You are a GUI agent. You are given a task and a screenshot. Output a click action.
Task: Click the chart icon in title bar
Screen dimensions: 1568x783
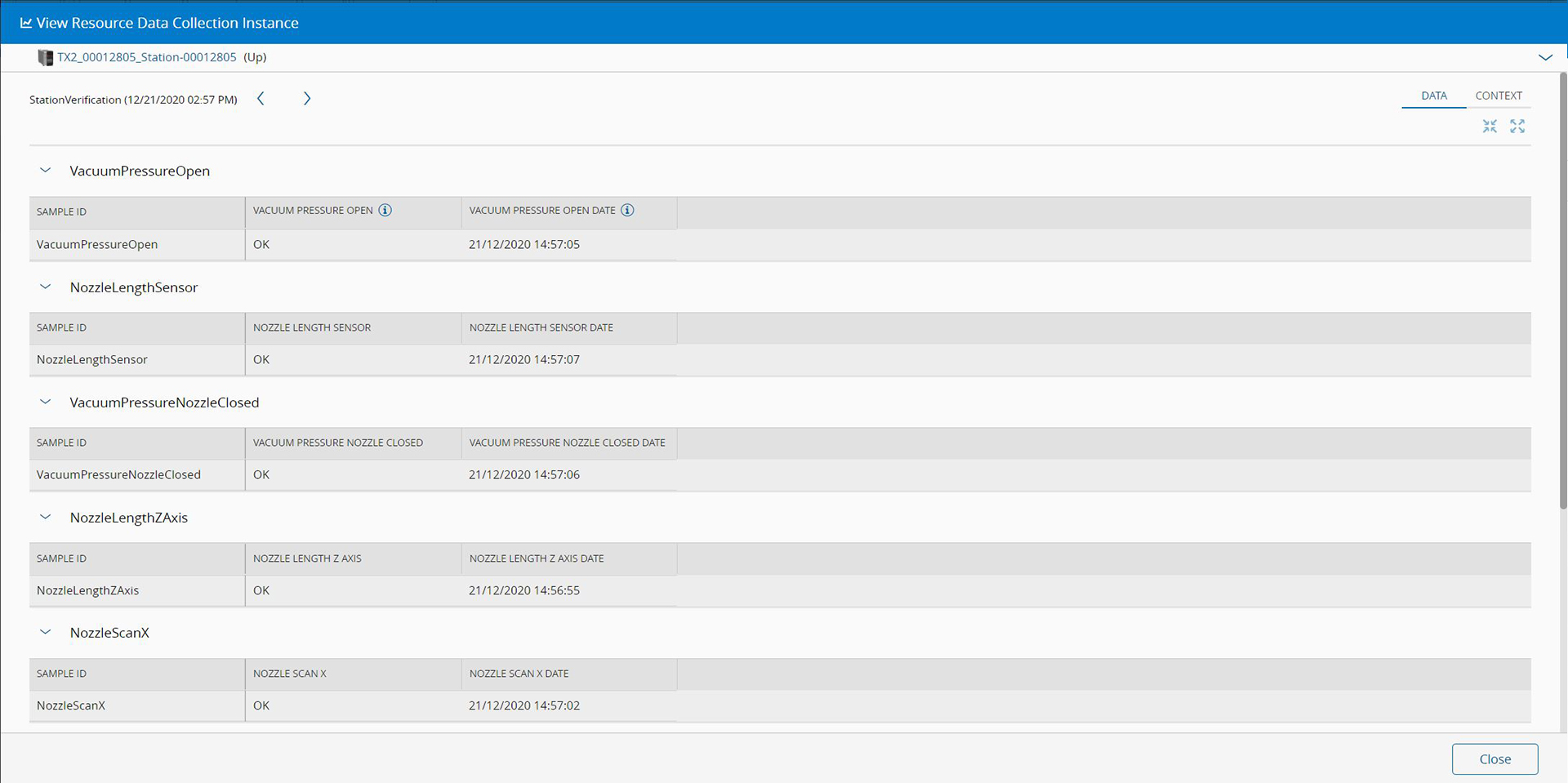pos(26,23)
